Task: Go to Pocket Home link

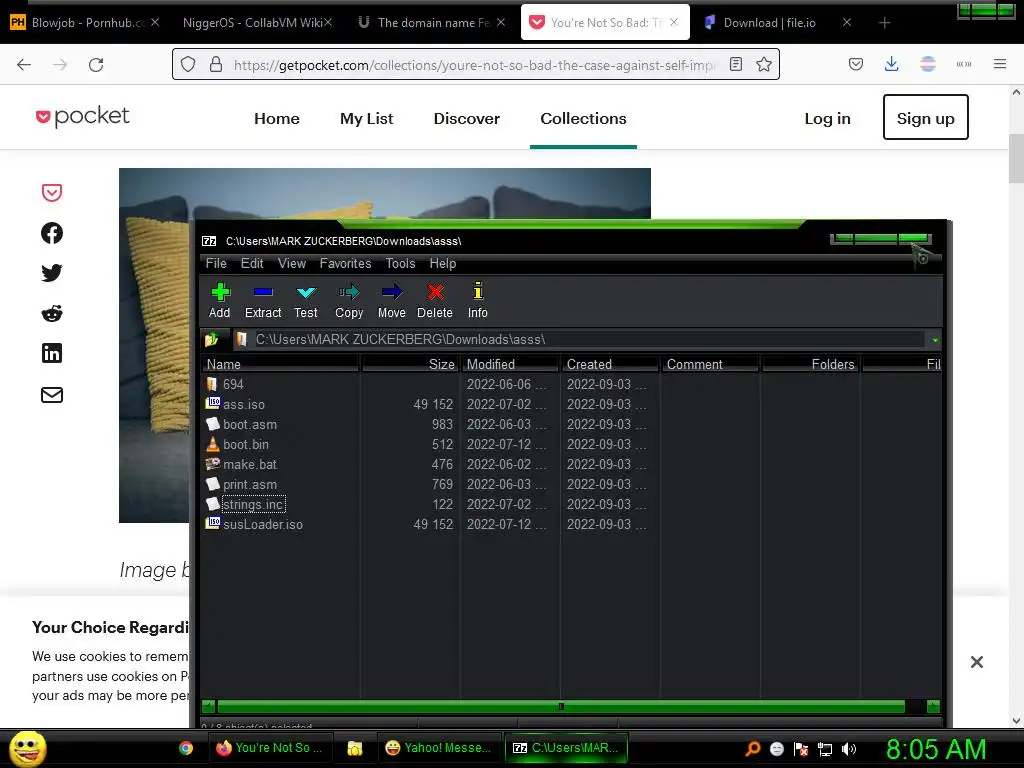Action: pyautogui.click(x=277, y=118)
